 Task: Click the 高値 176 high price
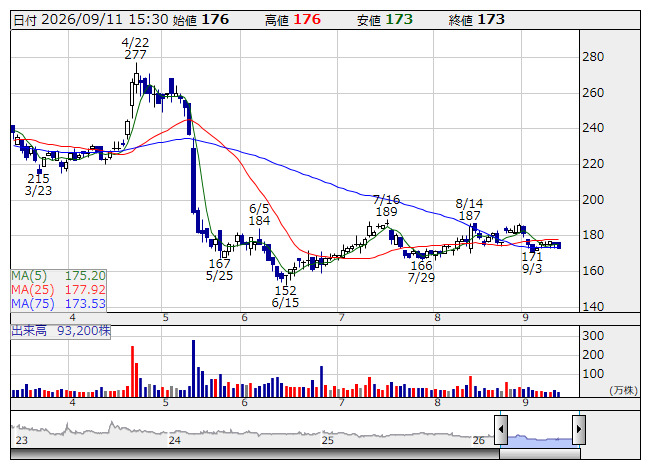click(x=293, y=20)
